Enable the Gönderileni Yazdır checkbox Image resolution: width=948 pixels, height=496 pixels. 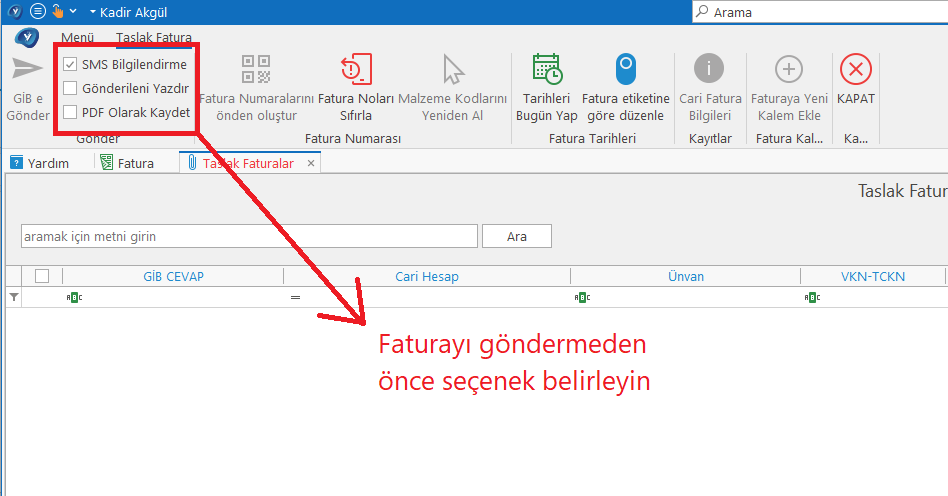click(70, 88)
